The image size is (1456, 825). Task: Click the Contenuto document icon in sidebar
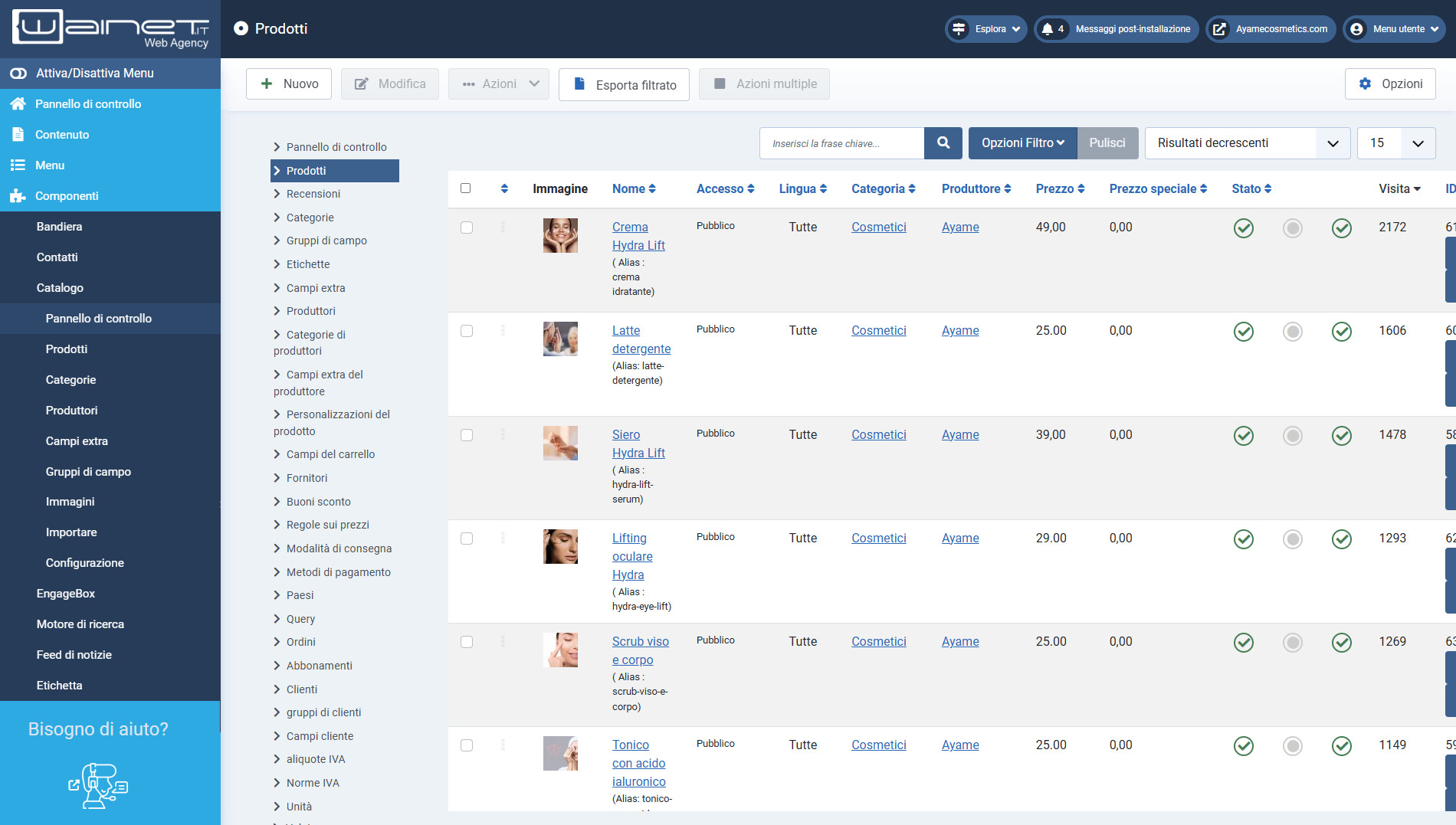point(18,134)
